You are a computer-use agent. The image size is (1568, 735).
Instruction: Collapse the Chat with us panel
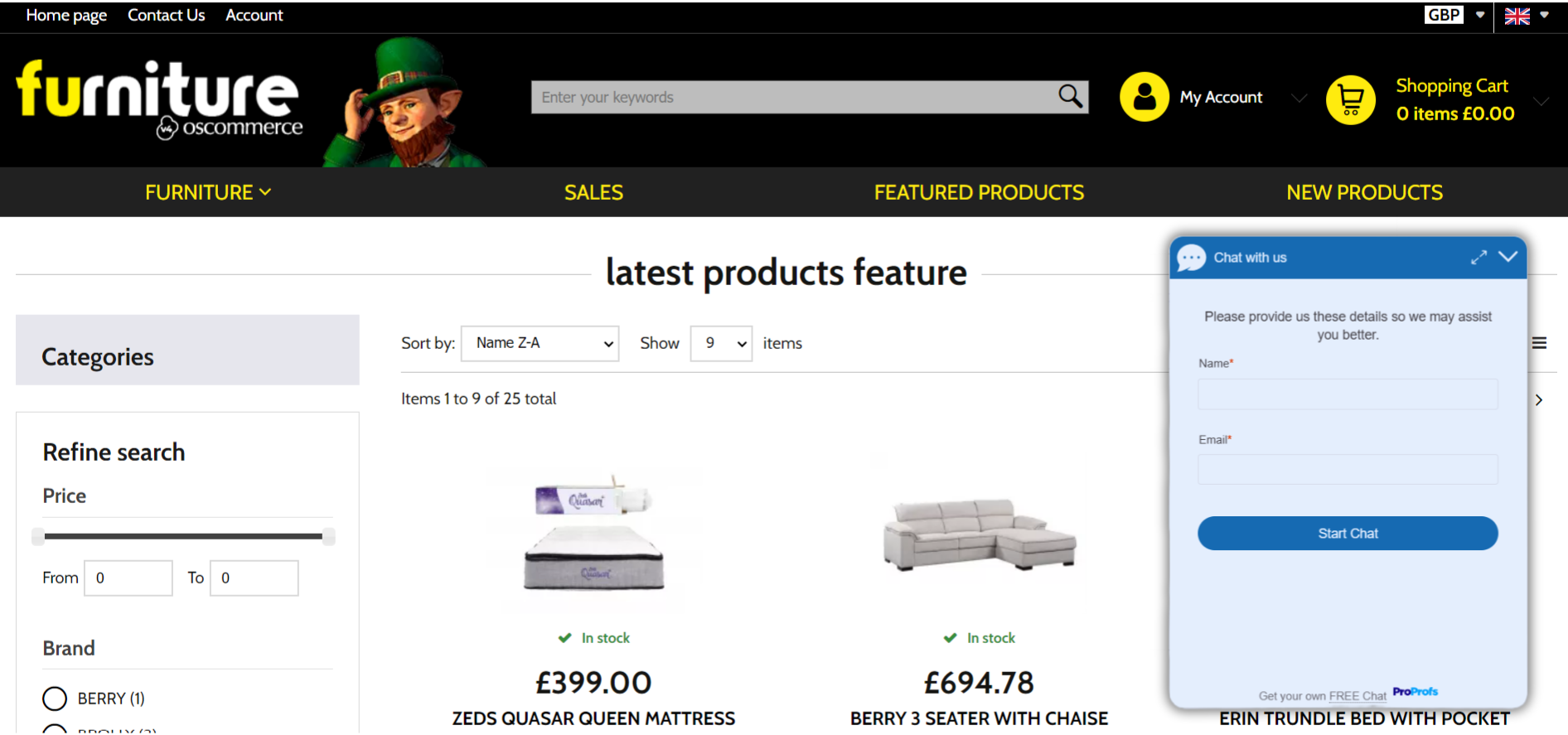[x=1508, y=258]
